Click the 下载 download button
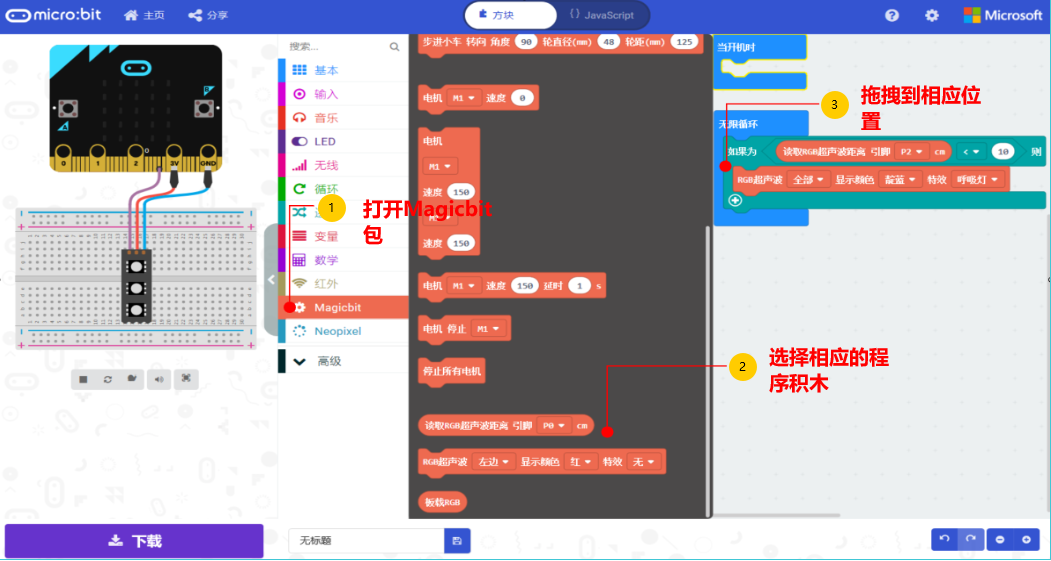 134,541
